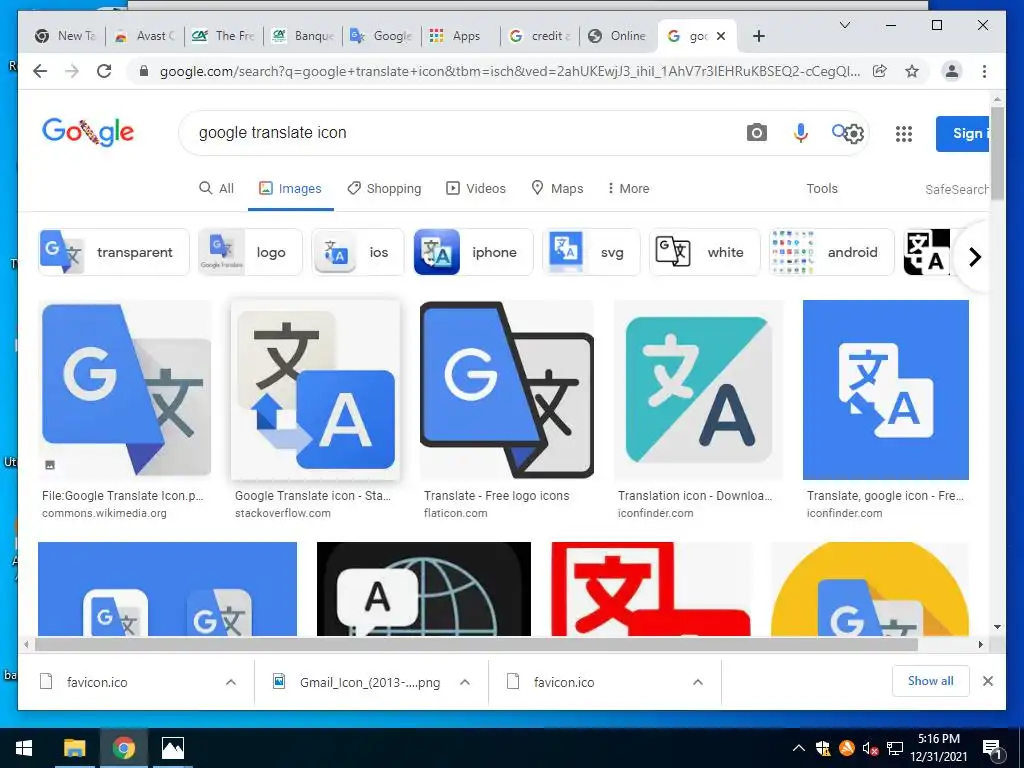
Task: Open SafeSearch settings
Action: [x=957, y=189]
